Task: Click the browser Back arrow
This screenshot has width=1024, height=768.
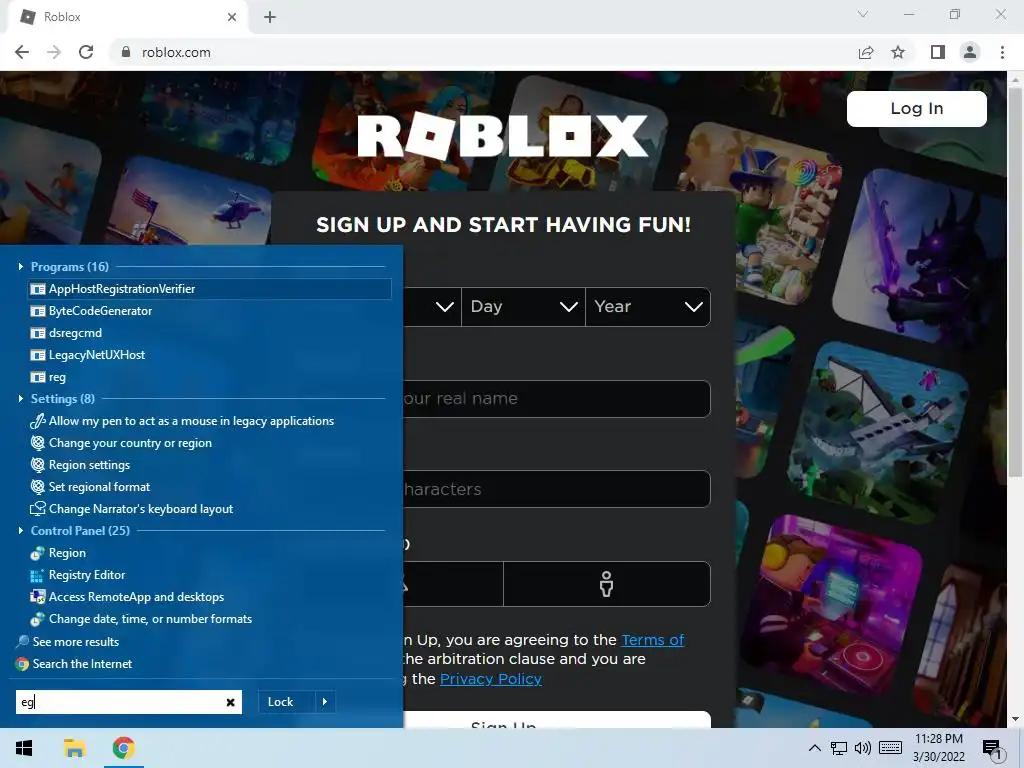Action: [22, 52]
